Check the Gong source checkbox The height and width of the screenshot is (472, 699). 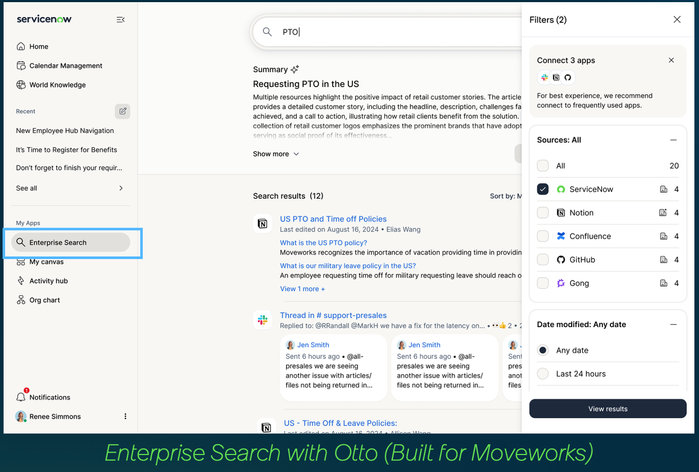coord(543,283)
